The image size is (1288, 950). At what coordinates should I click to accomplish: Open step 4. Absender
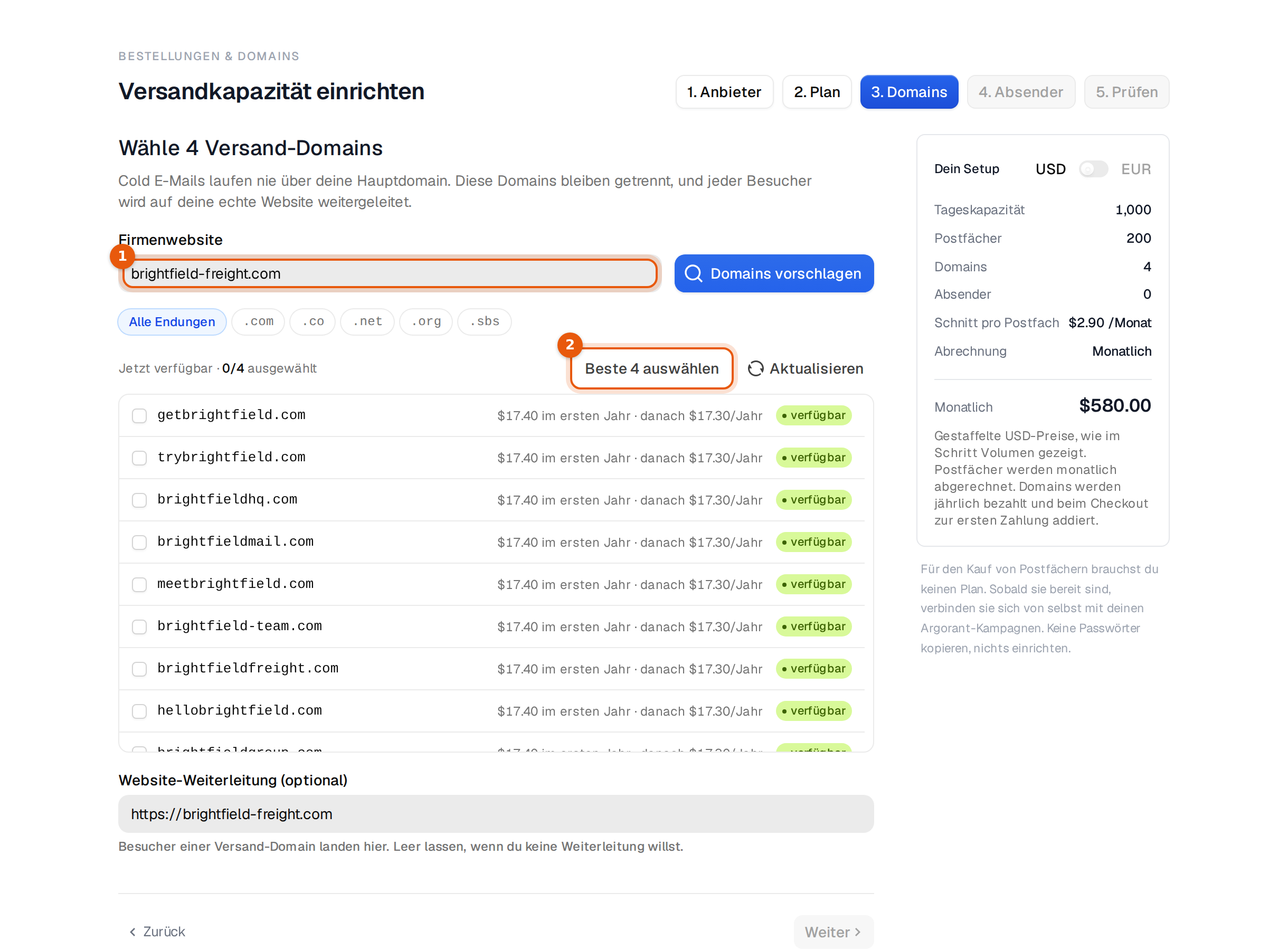click(x=1020, y=92)
